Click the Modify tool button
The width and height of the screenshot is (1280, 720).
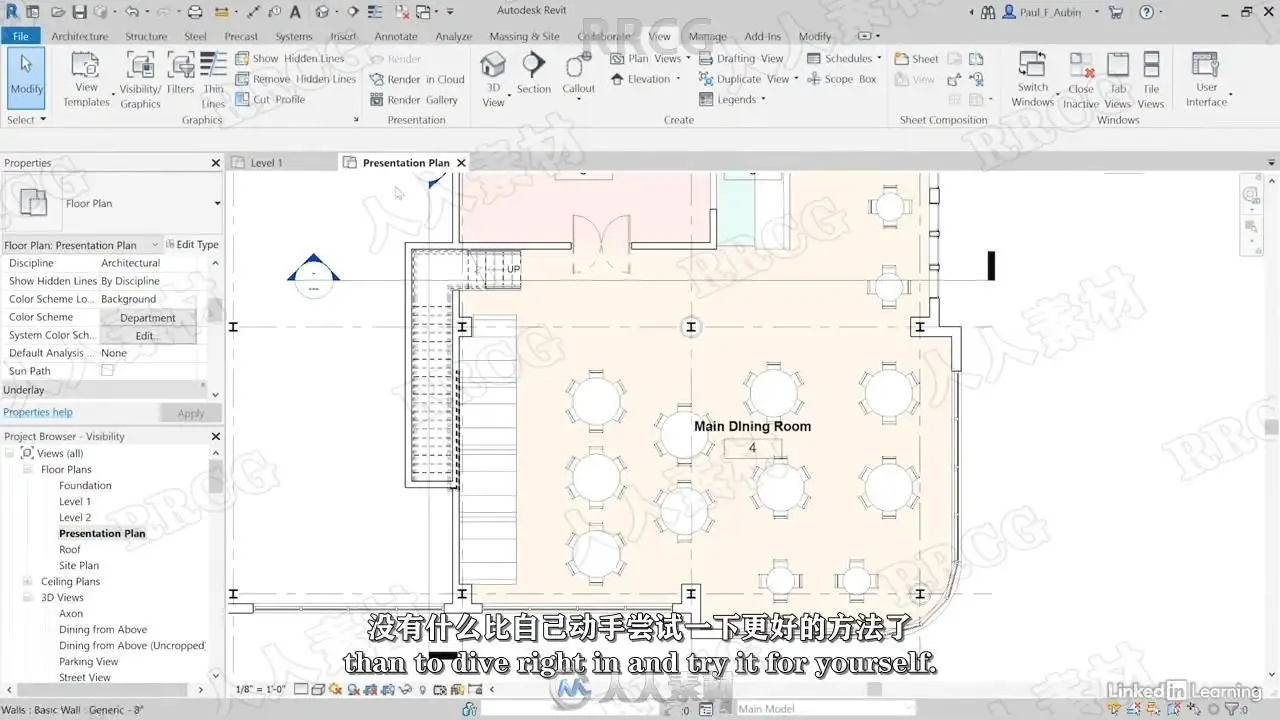[26, 77]
